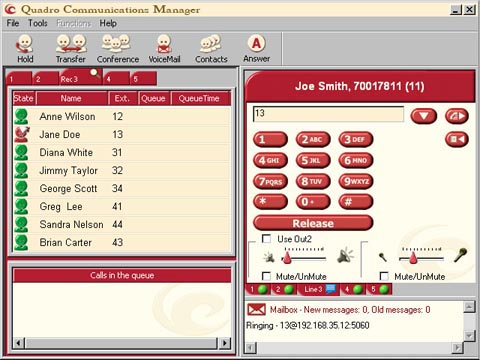Click Jane Doe's ringing state icon
Image resolution: width=480 pixels, height=360 pixels.
coord(22,134)
